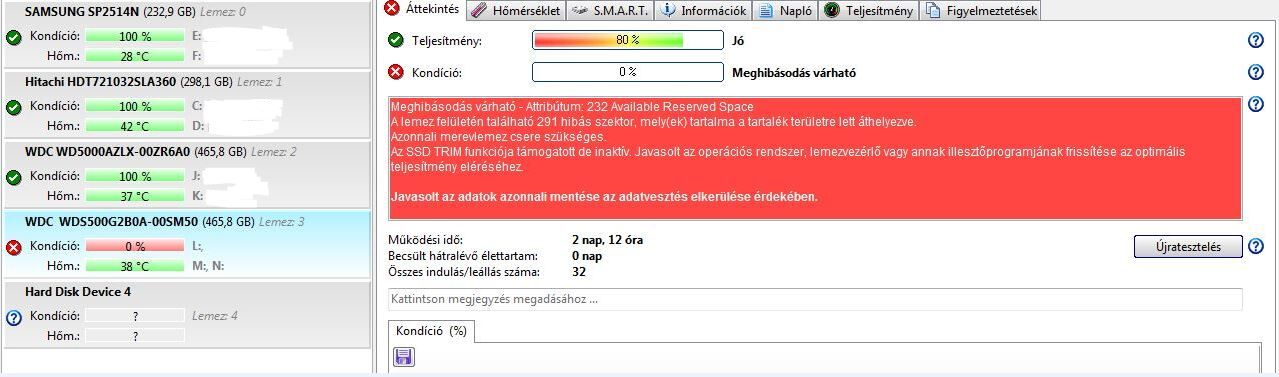Click the '2 nap, 12 óra' power-on time value
The image size is (1279, 377).
pos(607,240)
